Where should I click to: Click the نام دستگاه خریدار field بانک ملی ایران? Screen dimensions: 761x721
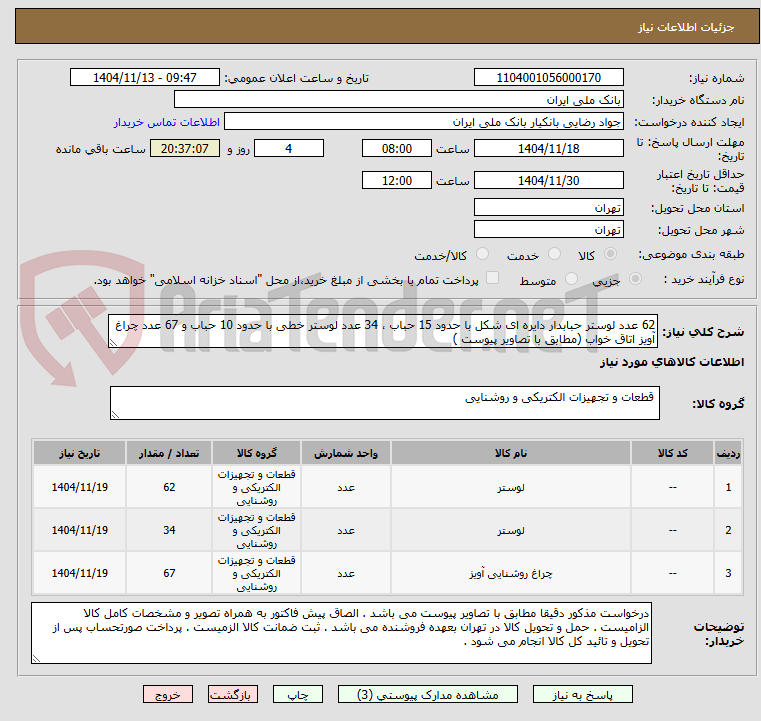point(398,99)
